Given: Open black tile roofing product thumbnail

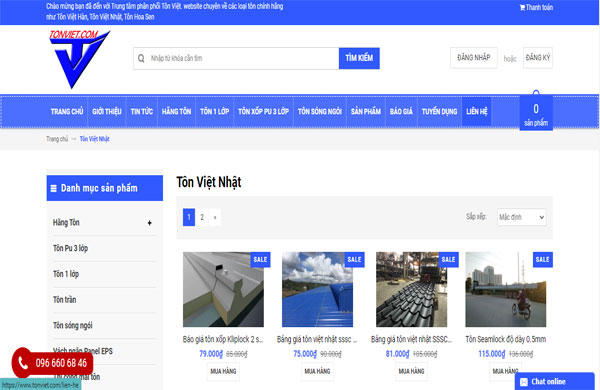Looking at the screenshot, I should [411, 289].
